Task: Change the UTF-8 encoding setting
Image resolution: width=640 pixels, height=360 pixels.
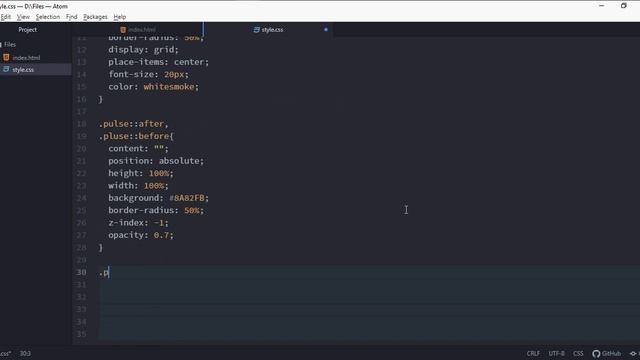Action: [x=556, y=353]
